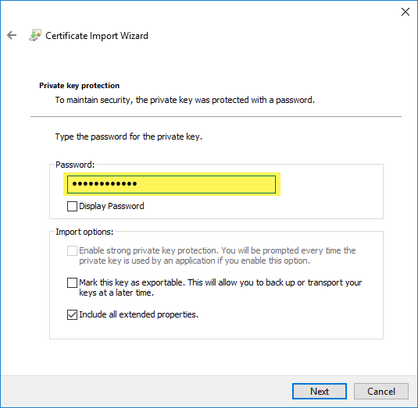Uncheck Include all extended properties checkbox
The height and width of the screenshot is (408, 418).
pyautogui.click(x=72, y=315)
